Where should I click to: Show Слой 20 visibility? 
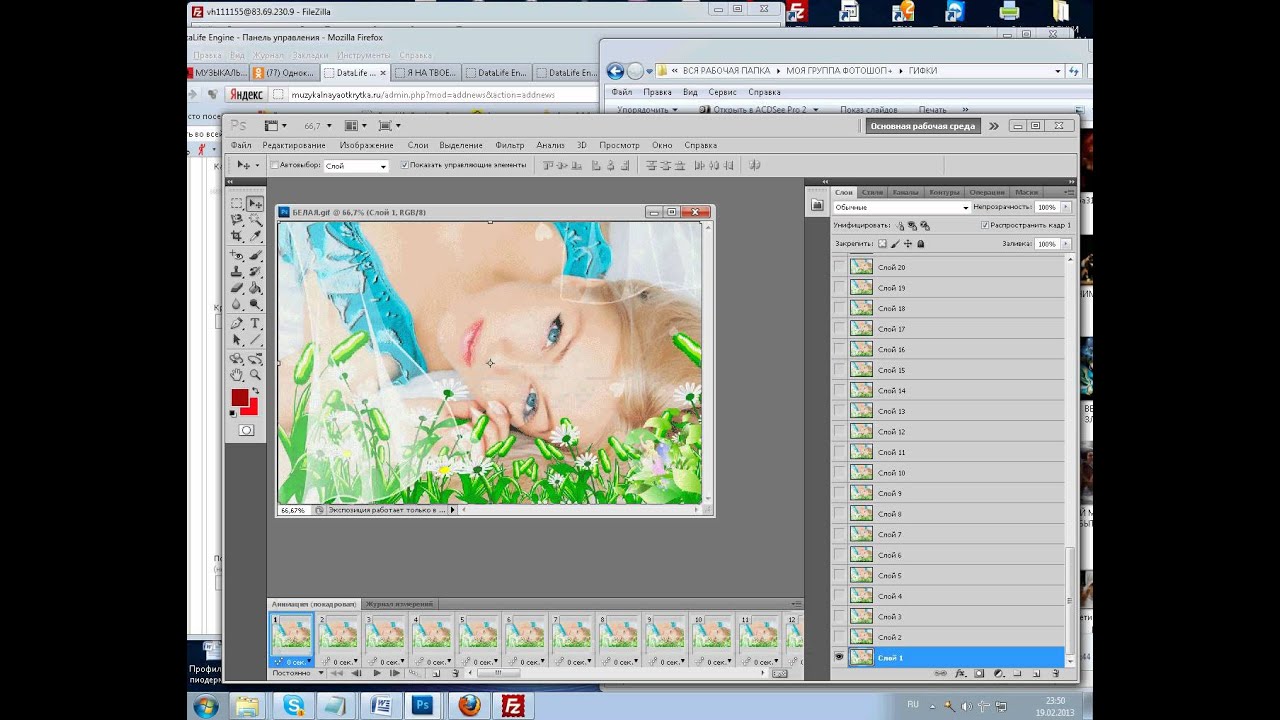[839, 267]
